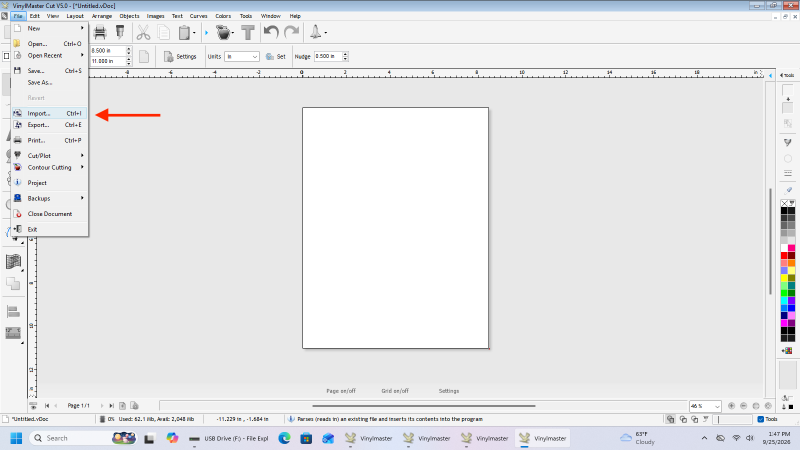This screenshot has height=450, width=800.
Task: Click the Settings link below the canvas
Action: click(449, 391)
